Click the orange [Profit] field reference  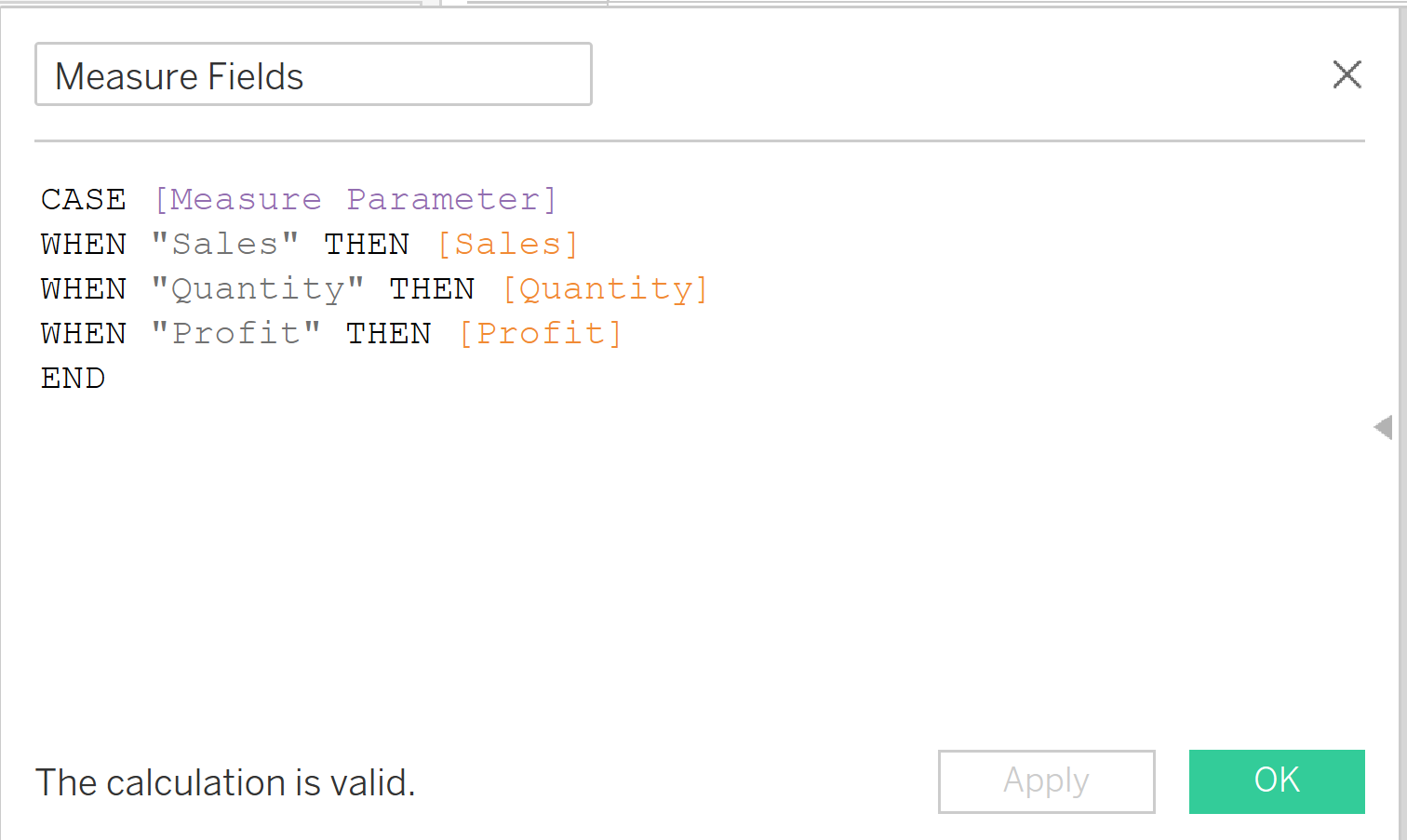coord(541,334)
